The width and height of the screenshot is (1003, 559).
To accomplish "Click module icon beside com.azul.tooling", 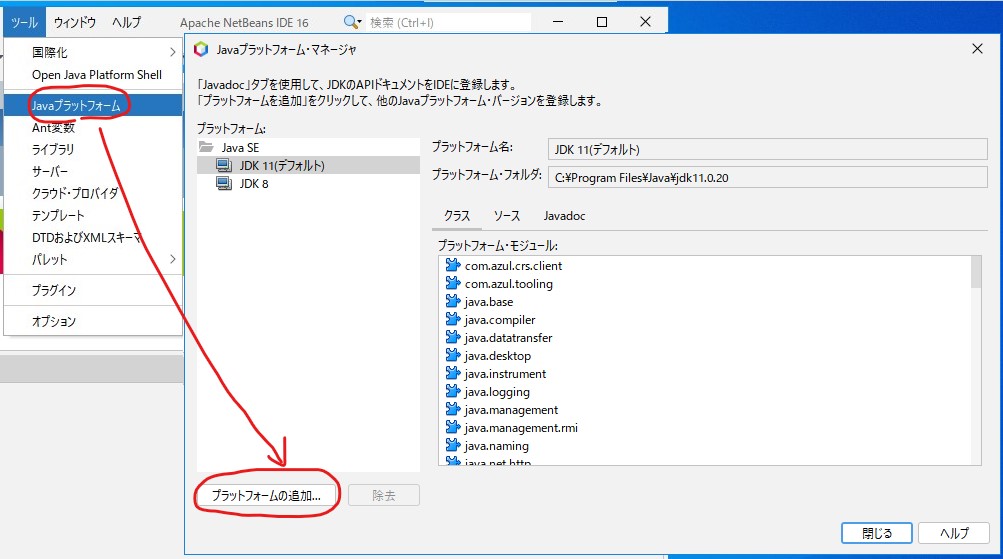I will click(x=453, y=283).
